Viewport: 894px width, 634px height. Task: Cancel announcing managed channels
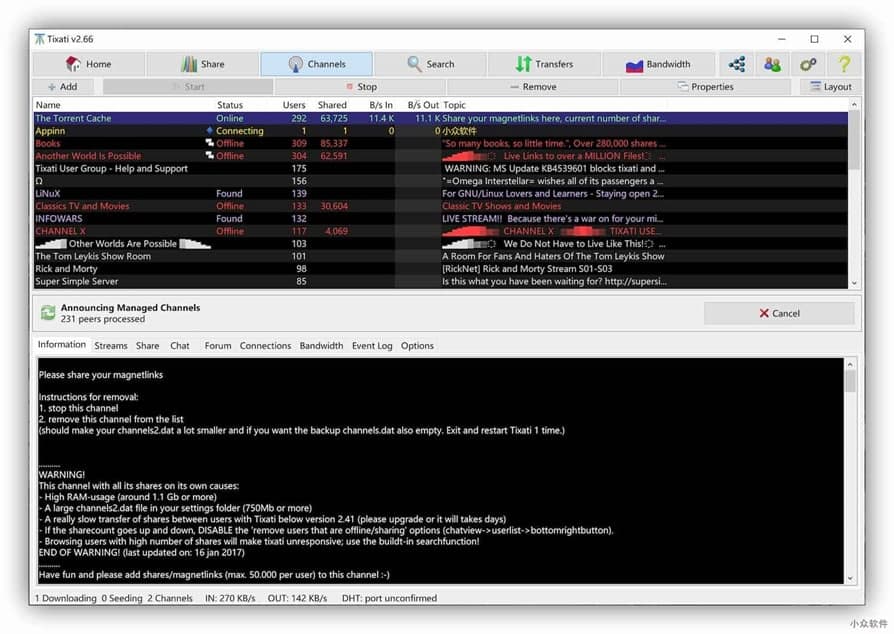tap(779, 313)
